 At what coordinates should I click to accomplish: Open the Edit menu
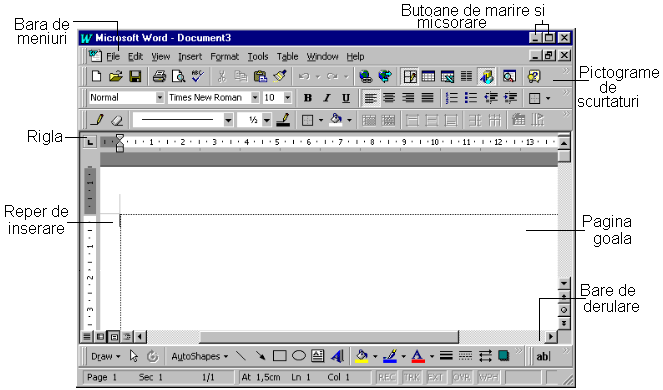pos(135,56)
